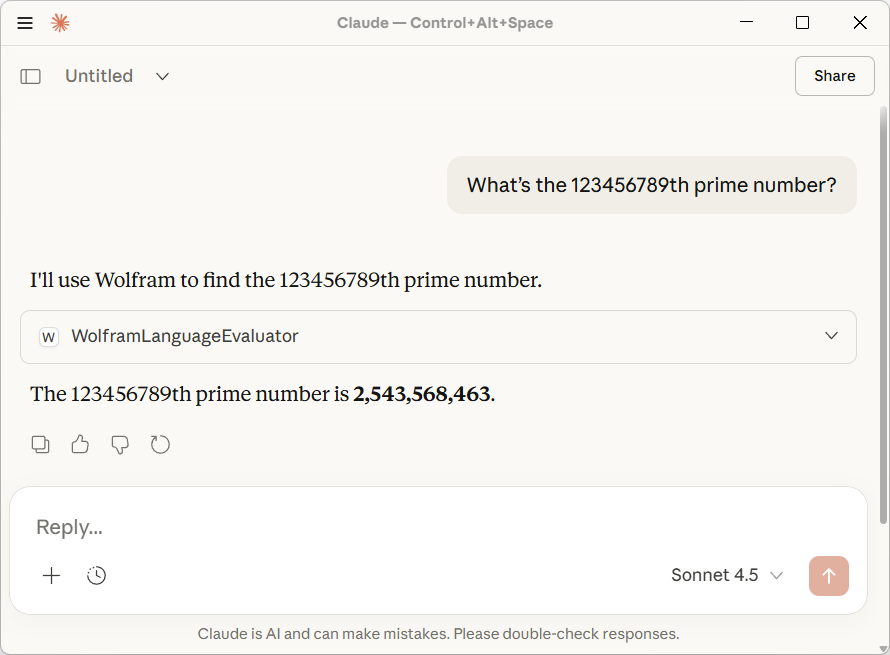Image resolution: width=890 pixels, height=655 pixels.
Task: Click the vertical scrollbar on the right
Action: point(882,310)
